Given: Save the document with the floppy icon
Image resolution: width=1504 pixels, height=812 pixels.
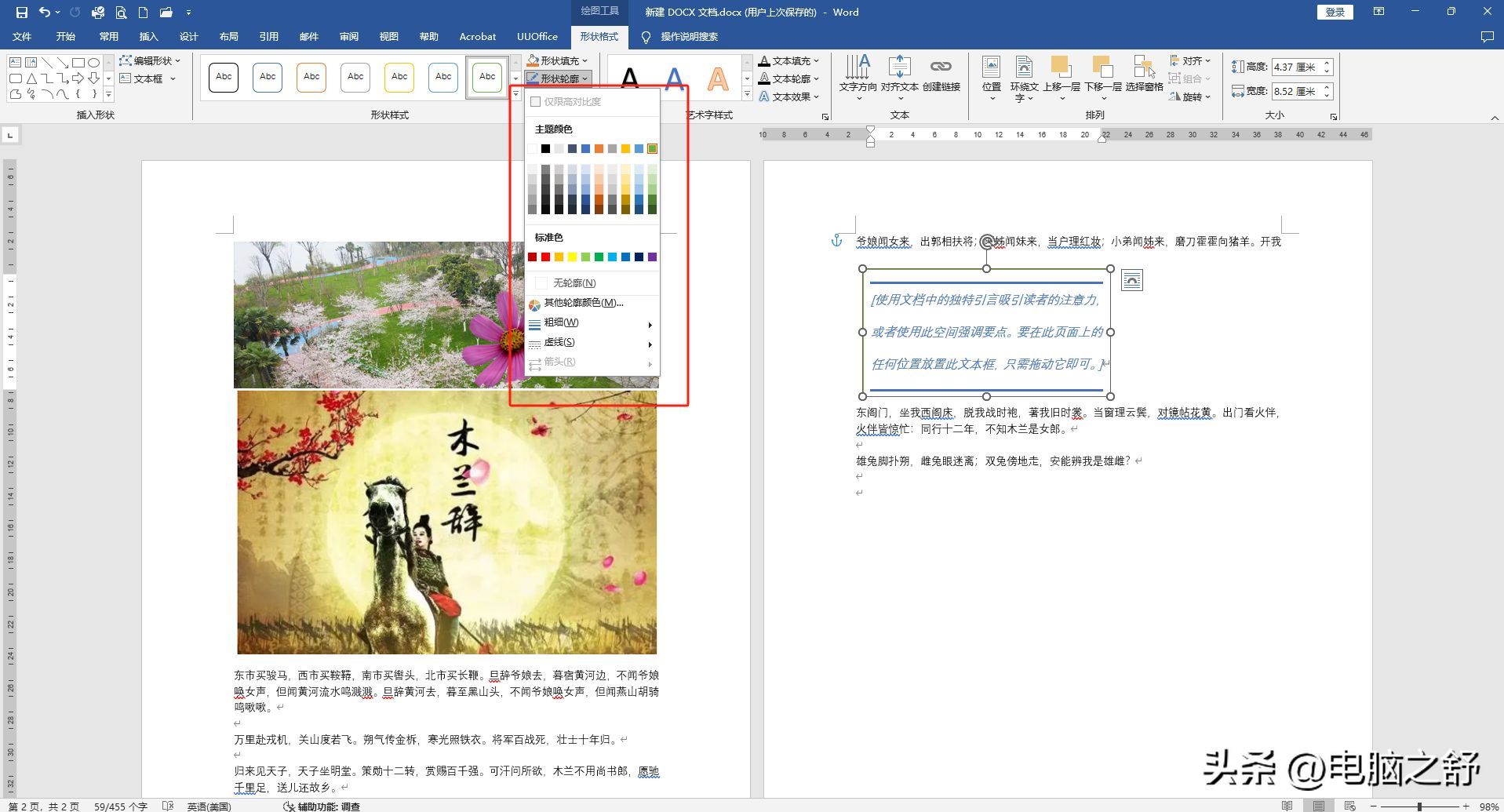Looking at the screenshot, I should point(21,13).
